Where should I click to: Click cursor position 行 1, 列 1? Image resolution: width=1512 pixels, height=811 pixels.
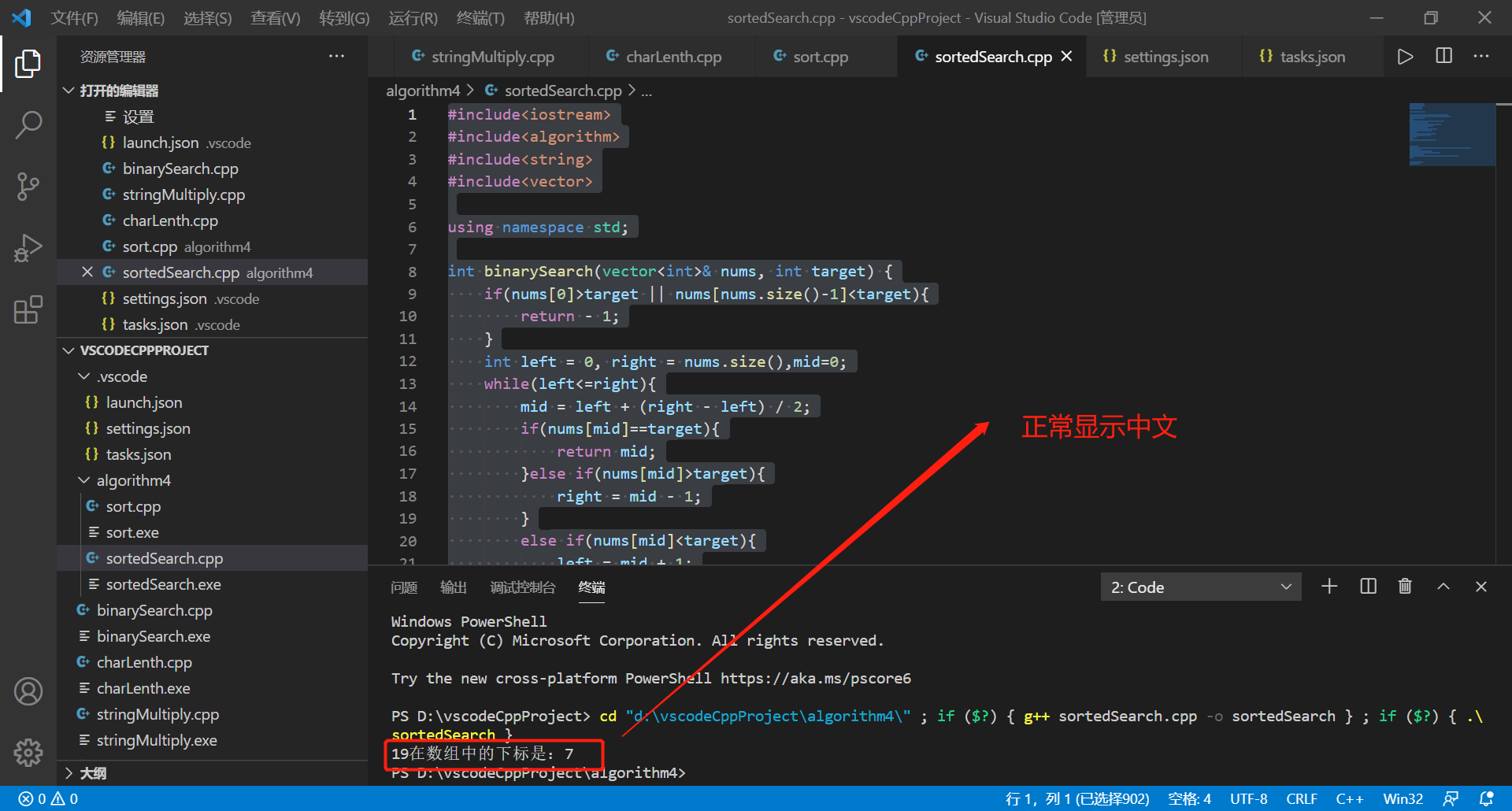click(1077, 798)
